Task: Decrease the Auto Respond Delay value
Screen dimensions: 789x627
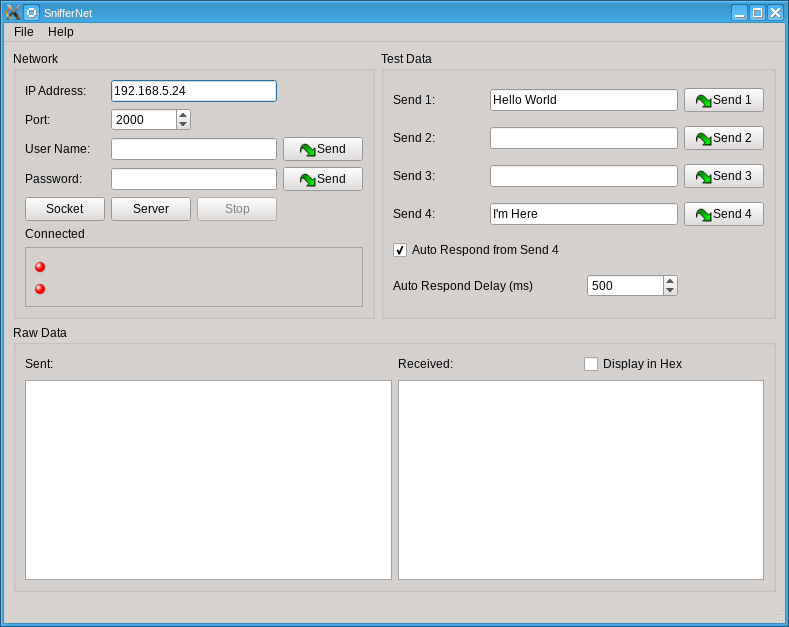Action: 670,290
